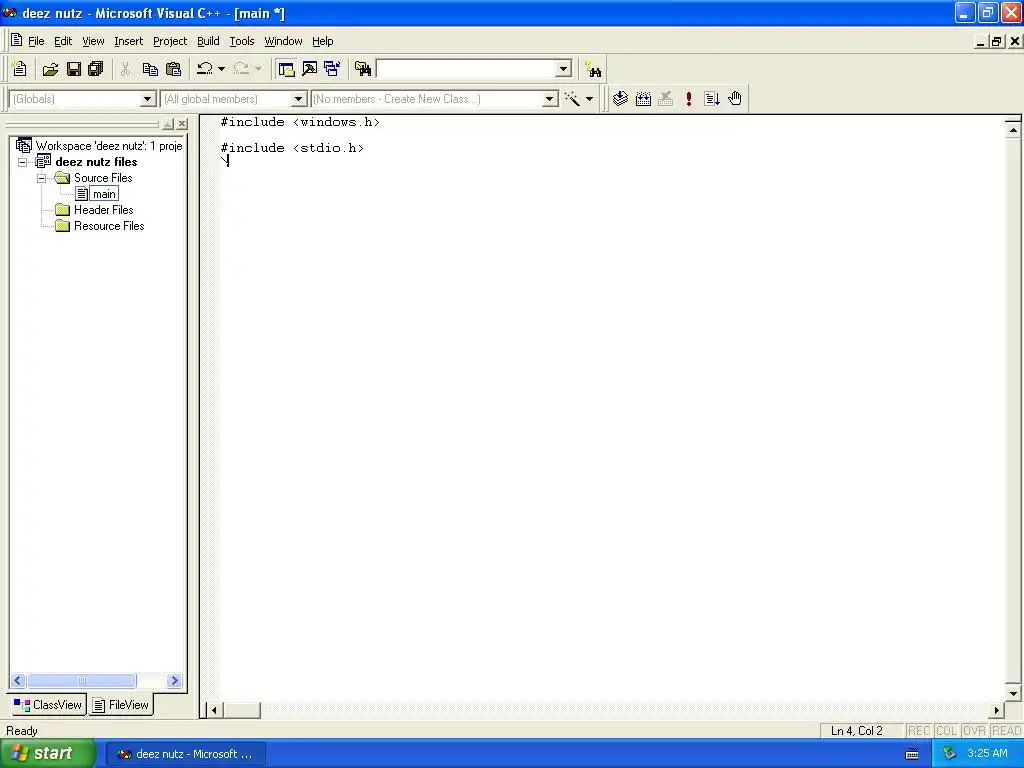Open the Build menu
Screen dimensions: 1024x768
coord(208,41)
